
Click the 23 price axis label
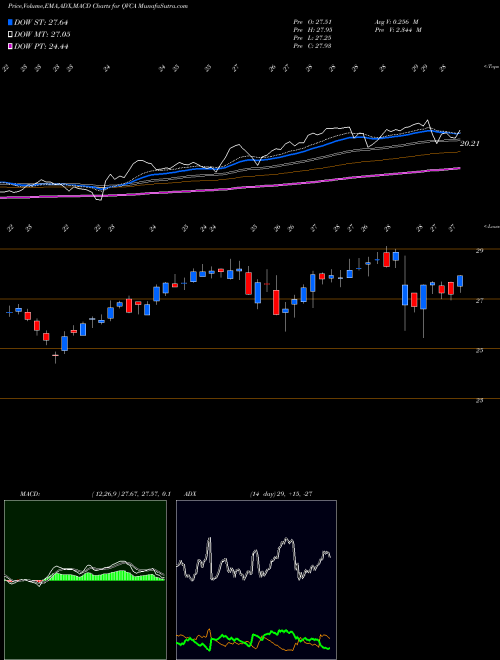(x=479, y=401)
